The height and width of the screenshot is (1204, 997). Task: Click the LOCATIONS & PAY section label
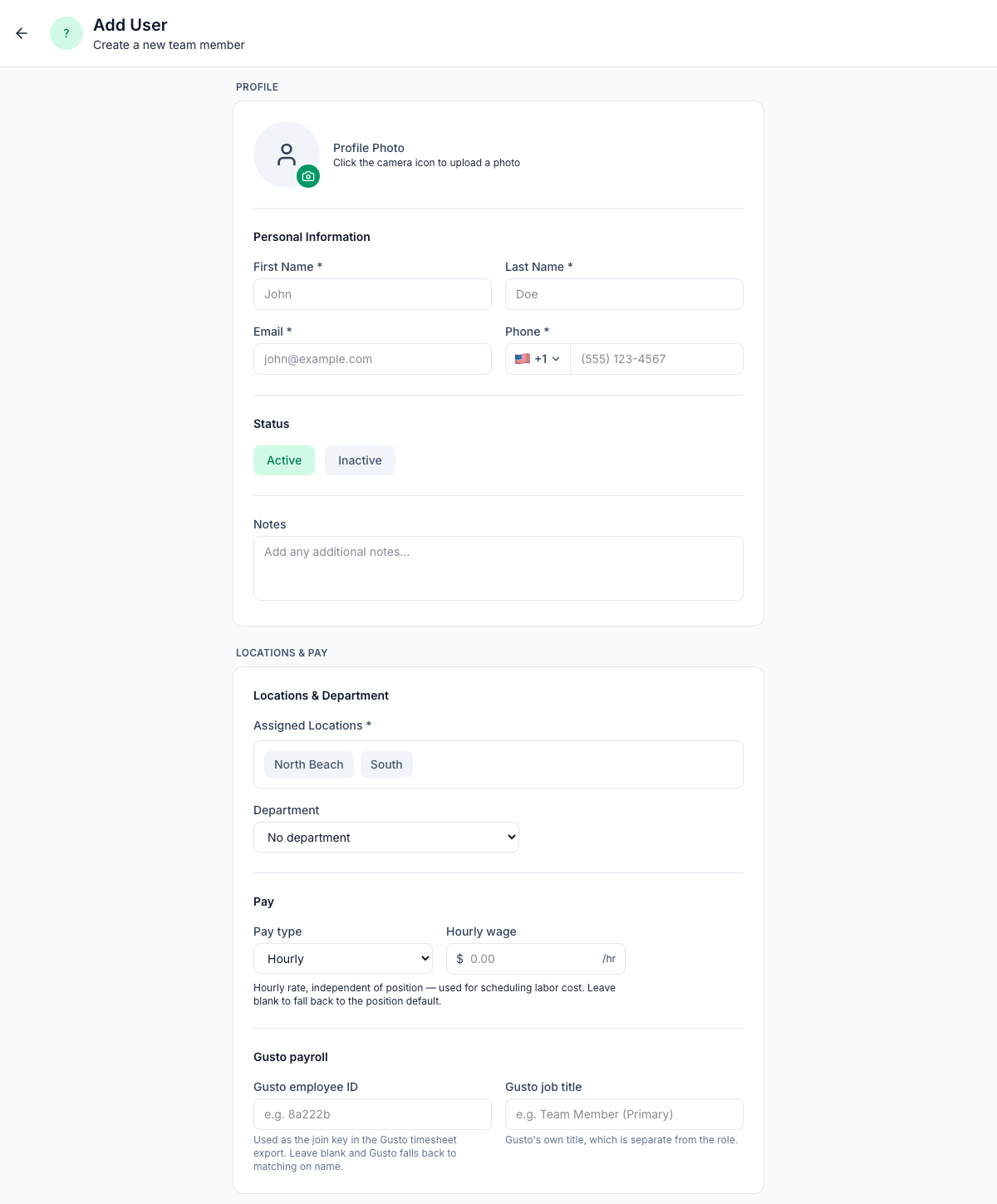click(282, 653)
